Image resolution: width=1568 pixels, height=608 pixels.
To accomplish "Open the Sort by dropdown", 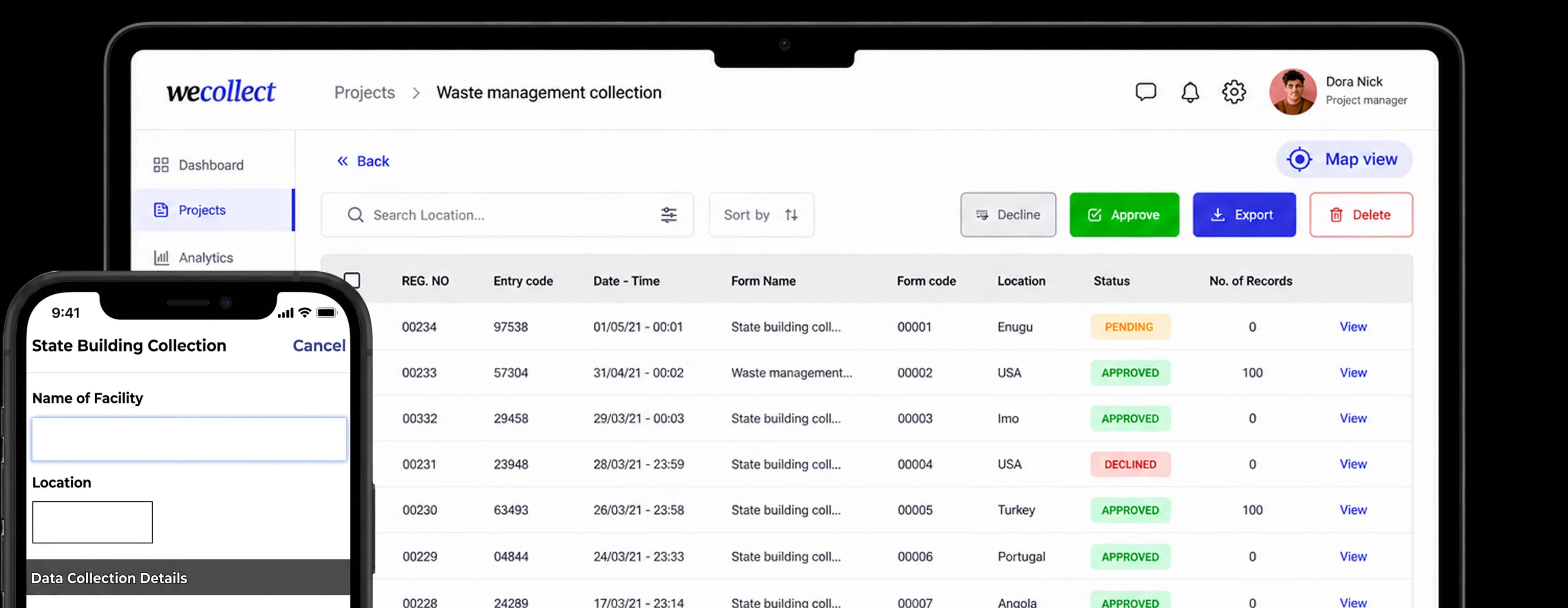I will click(x=761, y=215).
